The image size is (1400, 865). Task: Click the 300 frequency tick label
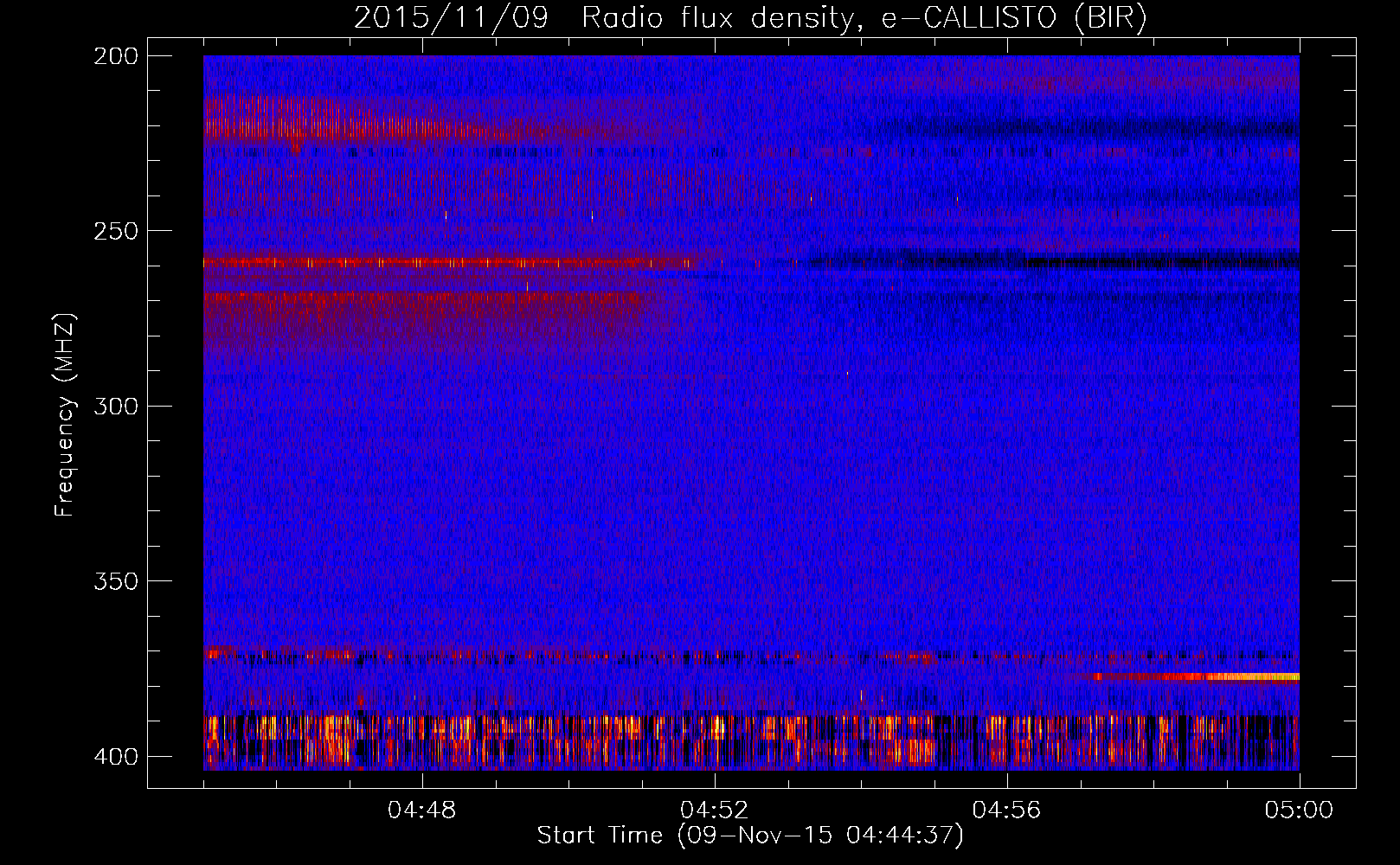click(x=116, y=406)
